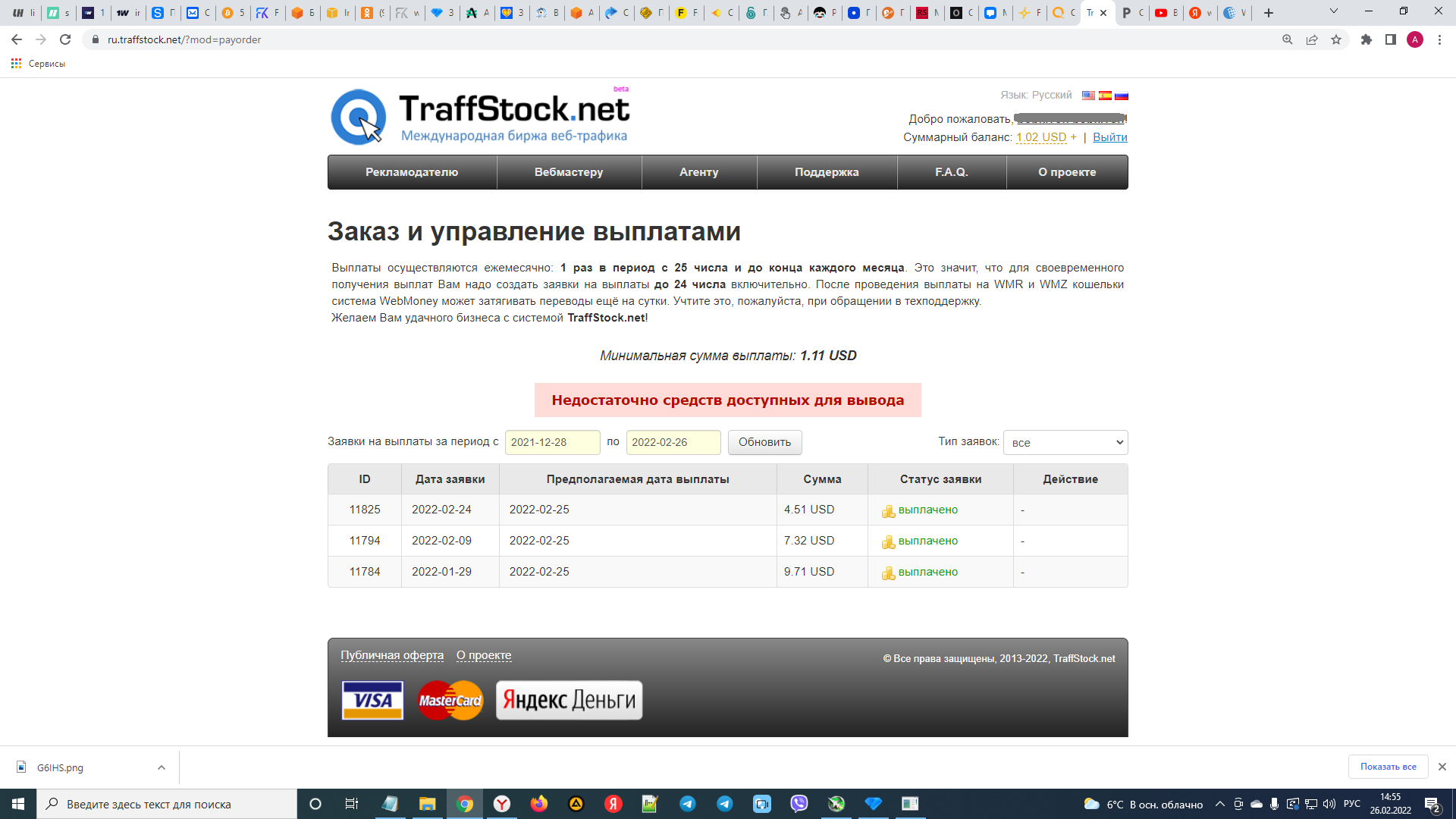Click the coins icon in row 11825
1456x819 pixels.
[888, 511]
